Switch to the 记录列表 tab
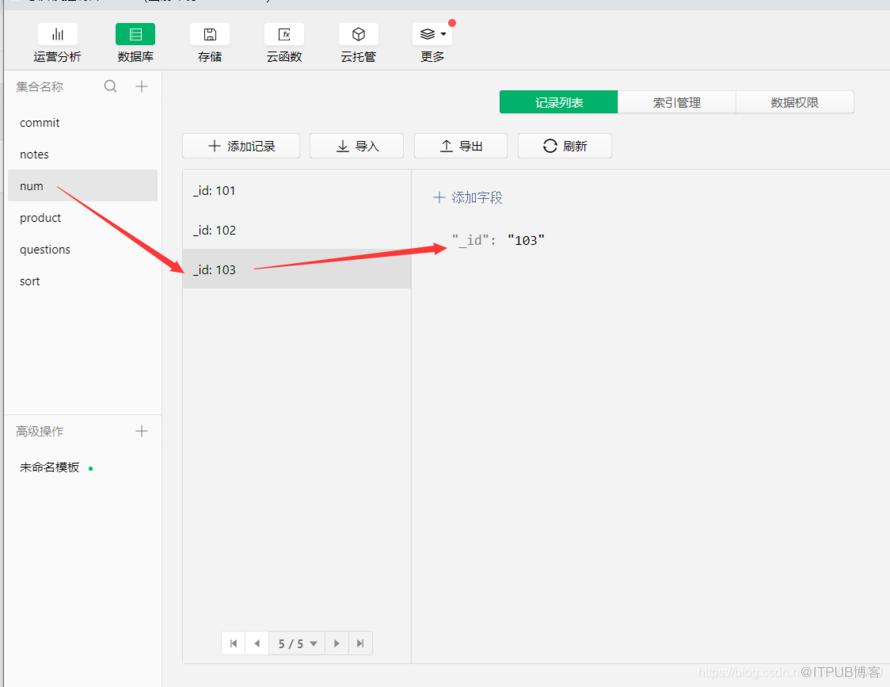 tap(559, 102)
